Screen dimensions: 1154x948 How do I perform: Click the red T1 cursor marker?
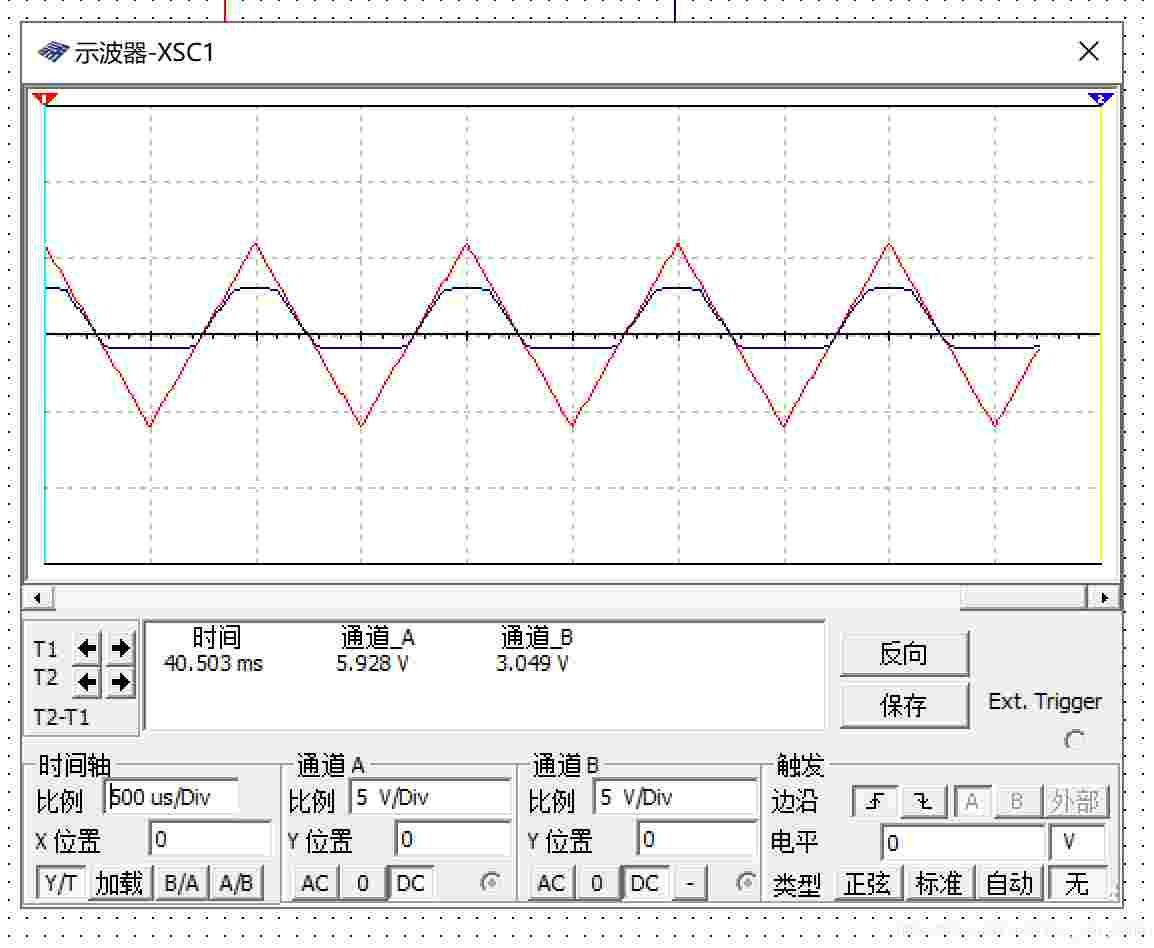click(x=44, y=98)
